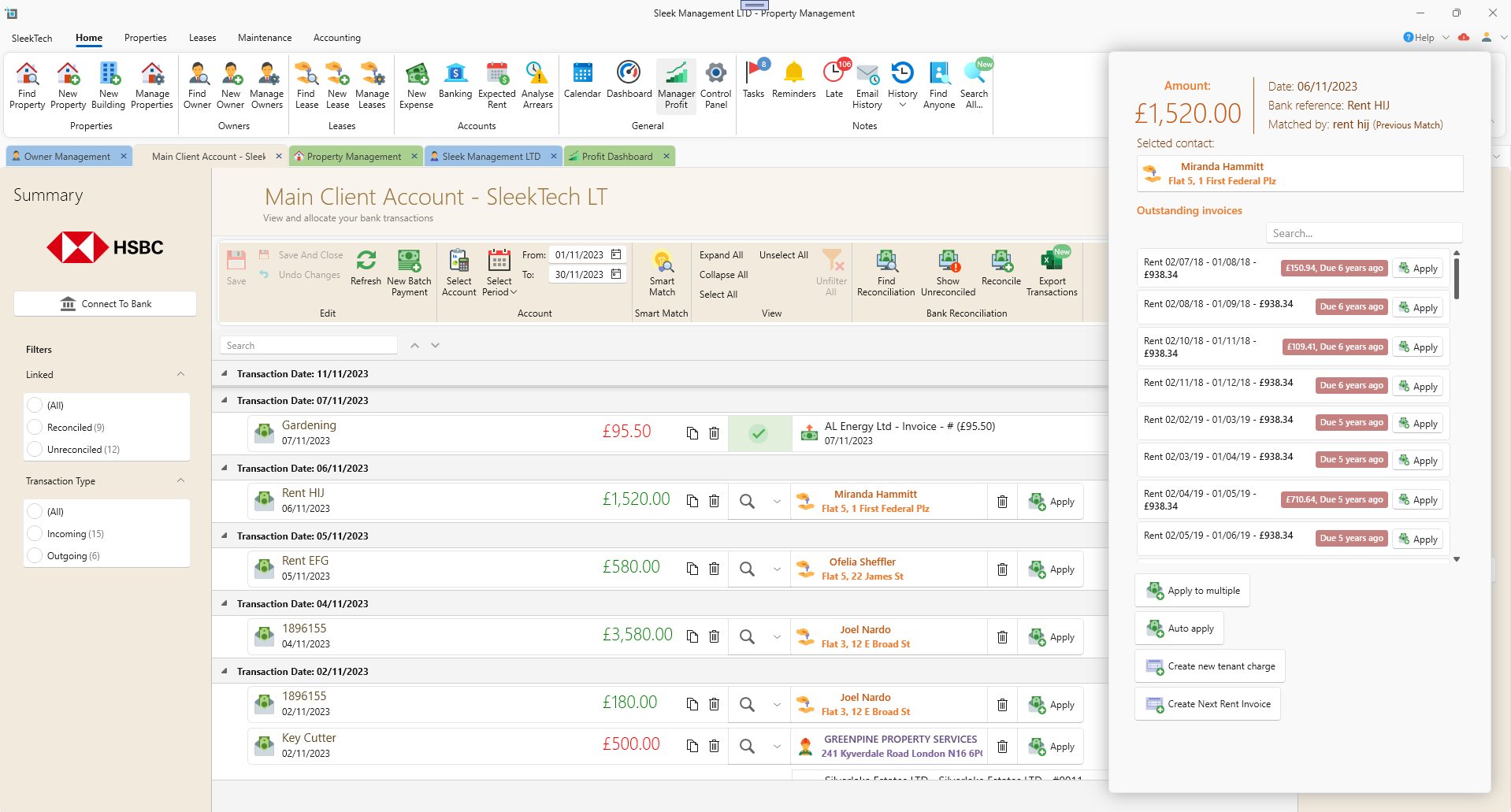The height and width of the screenshot is (812, 1511).
Task: Select Transaction Type (All) radio
Action: pos(35,511)
